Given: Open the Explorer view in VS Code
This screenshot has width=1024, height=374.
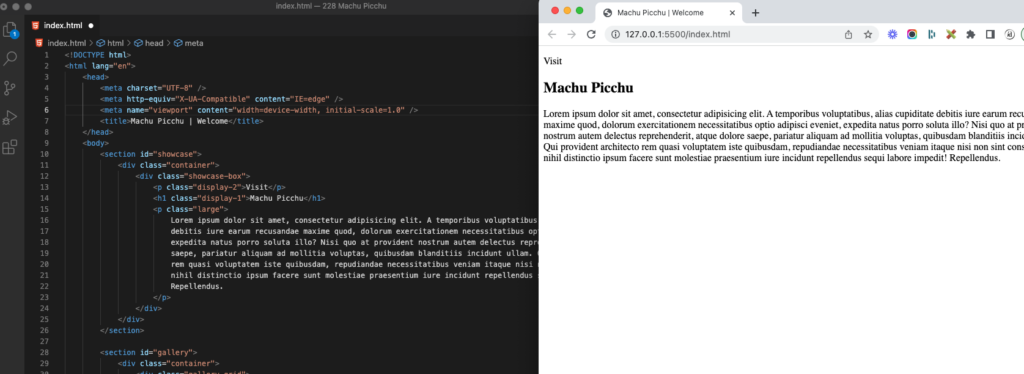Looking at the screenshot, I should coord(10,29).
